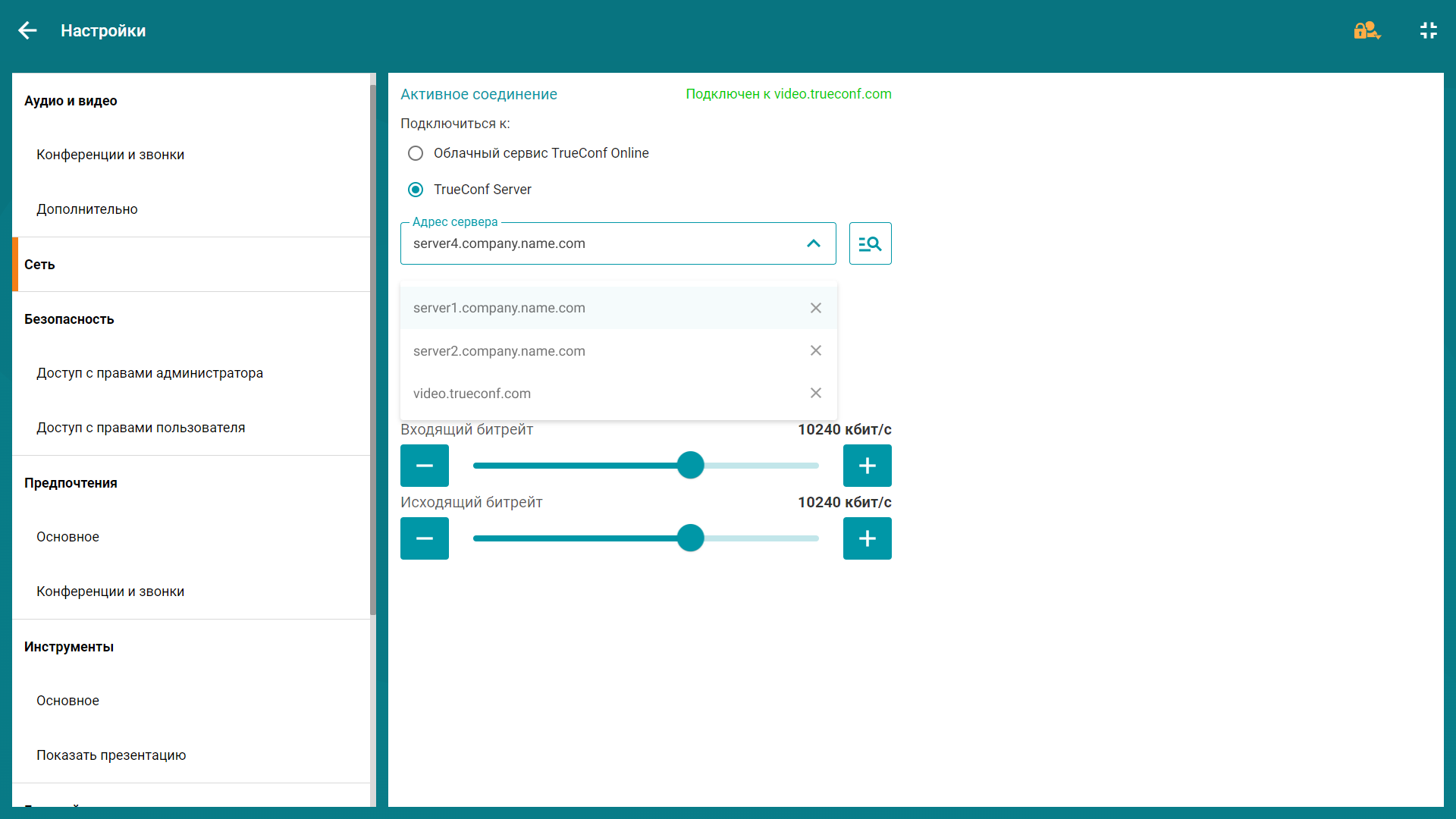1456x819 pixels.
Task: Go back using the arrow icon
Action: (x=27, y=30)
